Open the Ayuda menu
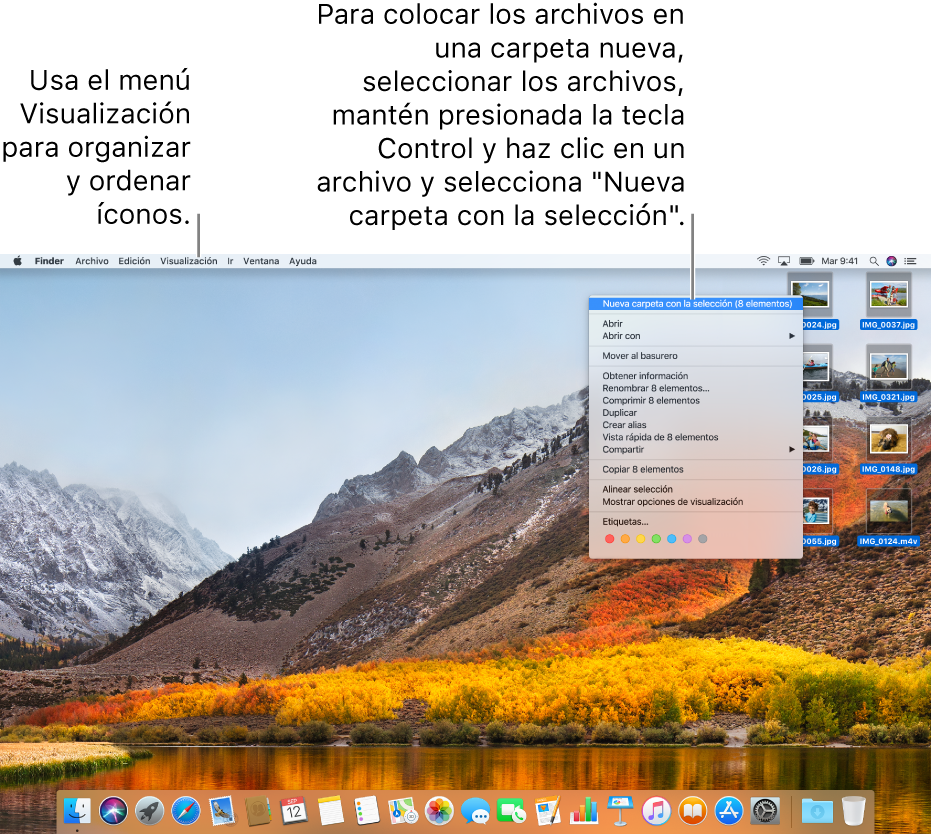This screenshot has width=931, height=835. click(x=303, y=261)
